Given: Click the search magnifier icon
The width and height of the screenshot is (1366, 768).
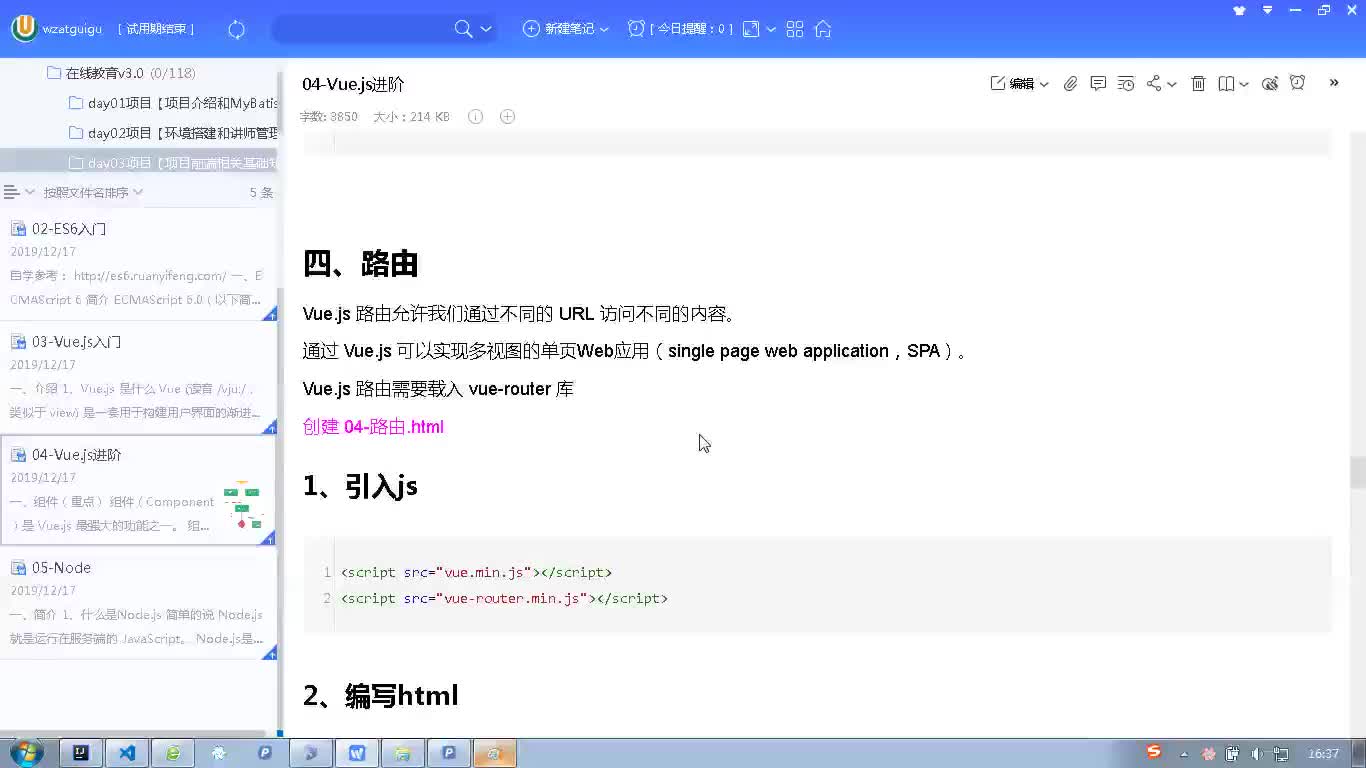Looking at the screenshot, I should pos(463,29).
